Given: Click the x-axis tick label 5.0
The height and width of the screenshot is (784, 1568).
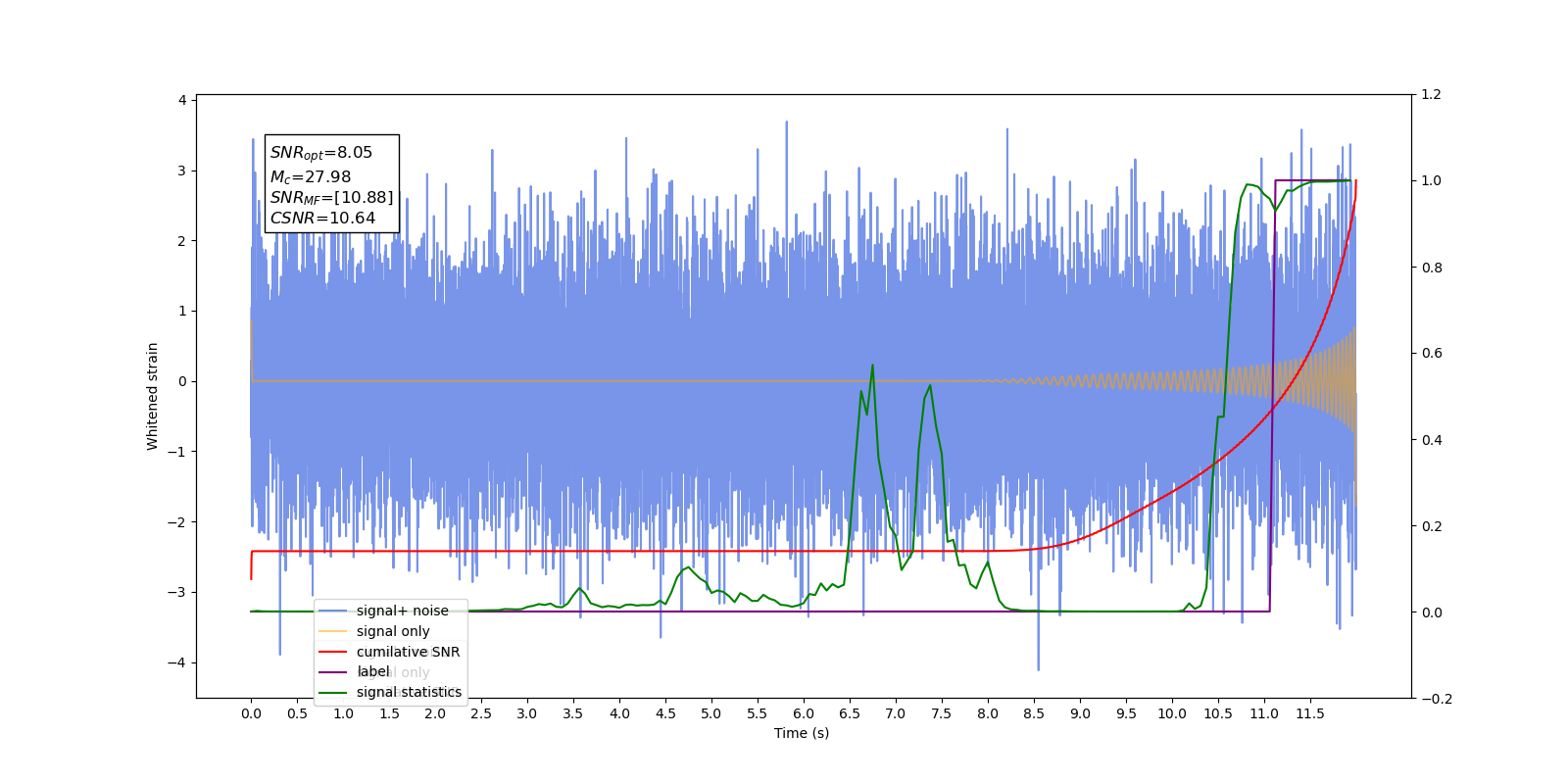Looking at the screenshot, I should click(711, 713).
